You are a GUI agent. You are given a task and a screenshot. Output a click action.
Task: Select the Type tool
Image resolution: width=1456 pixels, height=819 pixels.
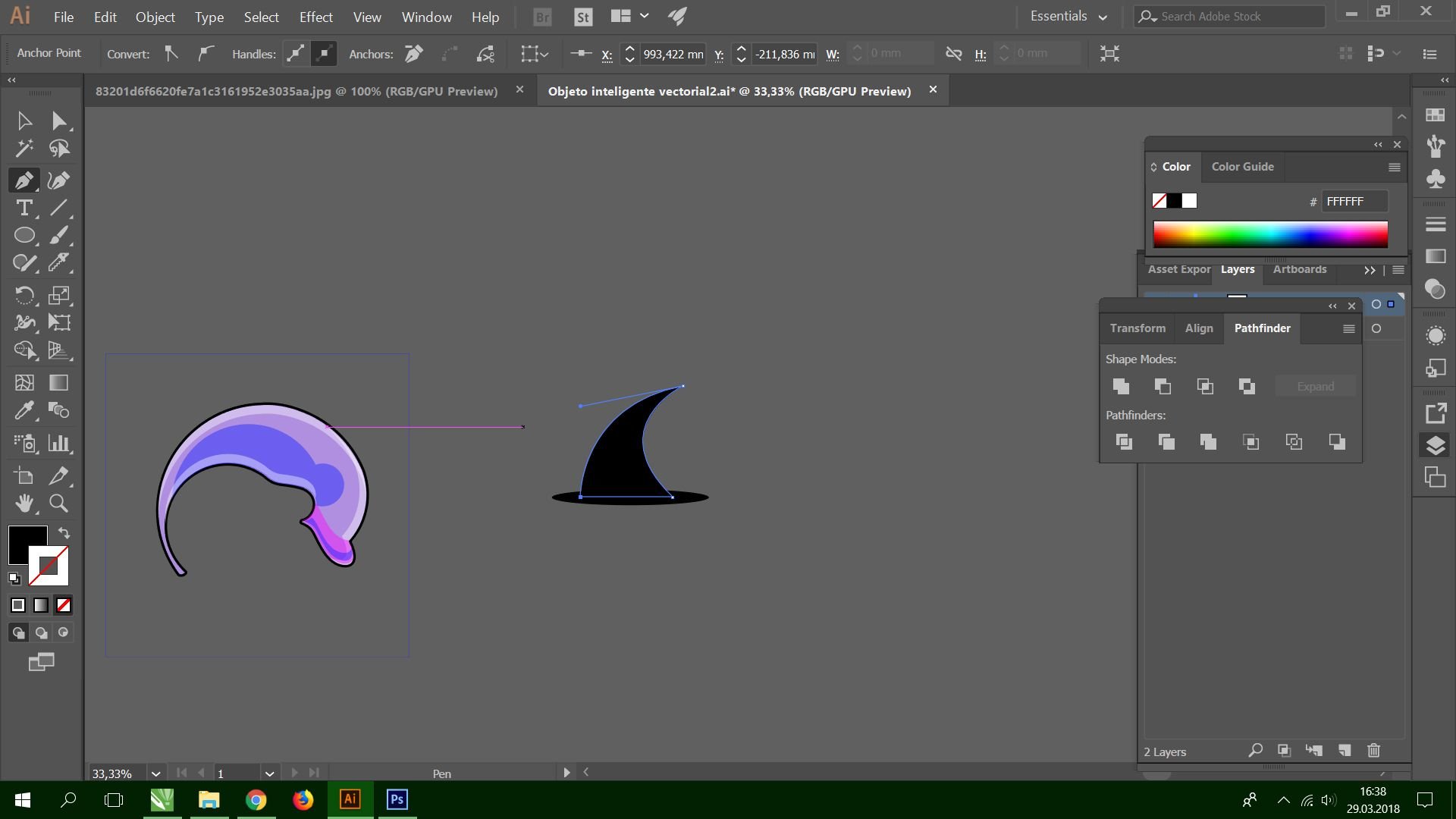point(24,208)
